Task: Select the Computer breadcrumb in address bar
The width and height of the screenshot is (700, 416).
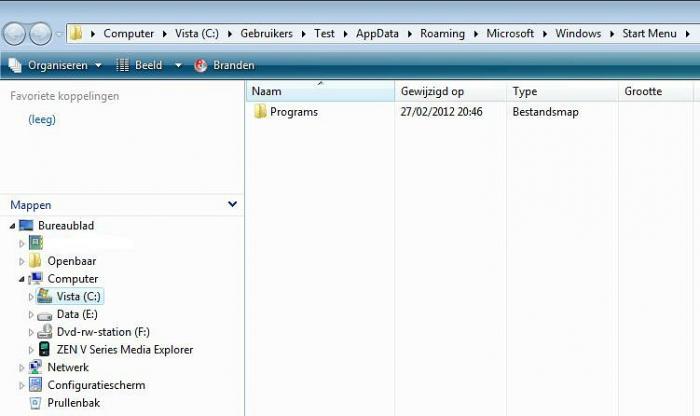Action: click(x=128, y=33)
